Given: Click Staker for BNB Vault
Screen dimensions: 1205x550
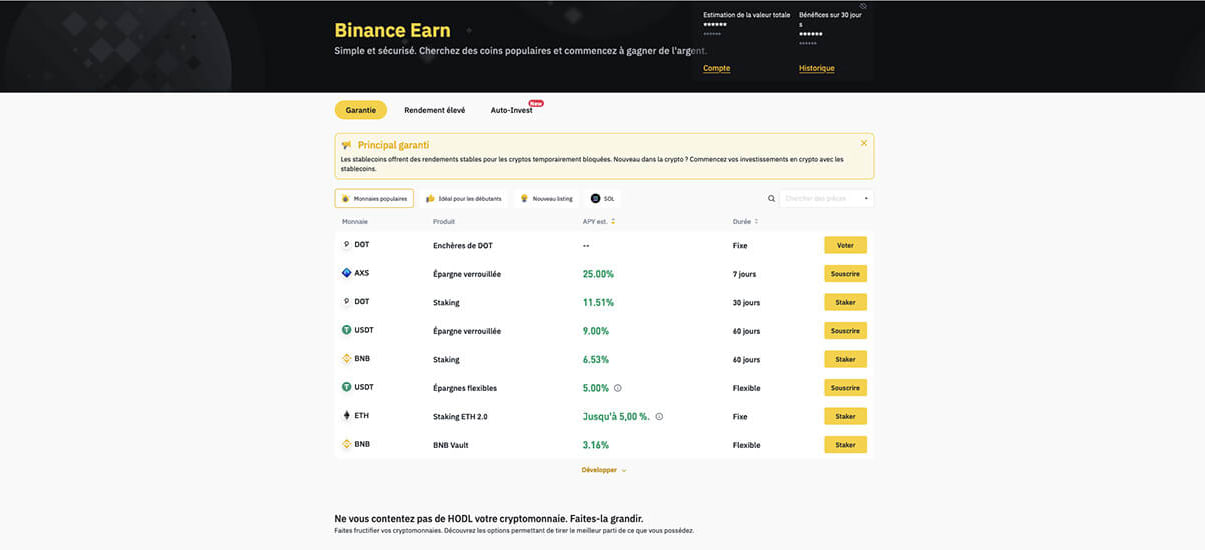Looking at the screenshot, I should coord(845,444).
